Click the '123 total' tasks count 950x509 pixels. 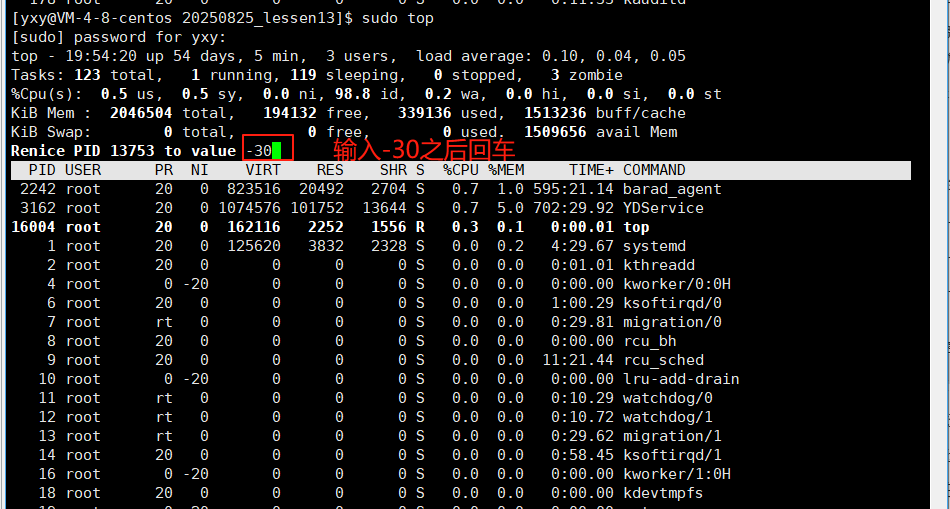pyautogui.click(x=114, y=75)
